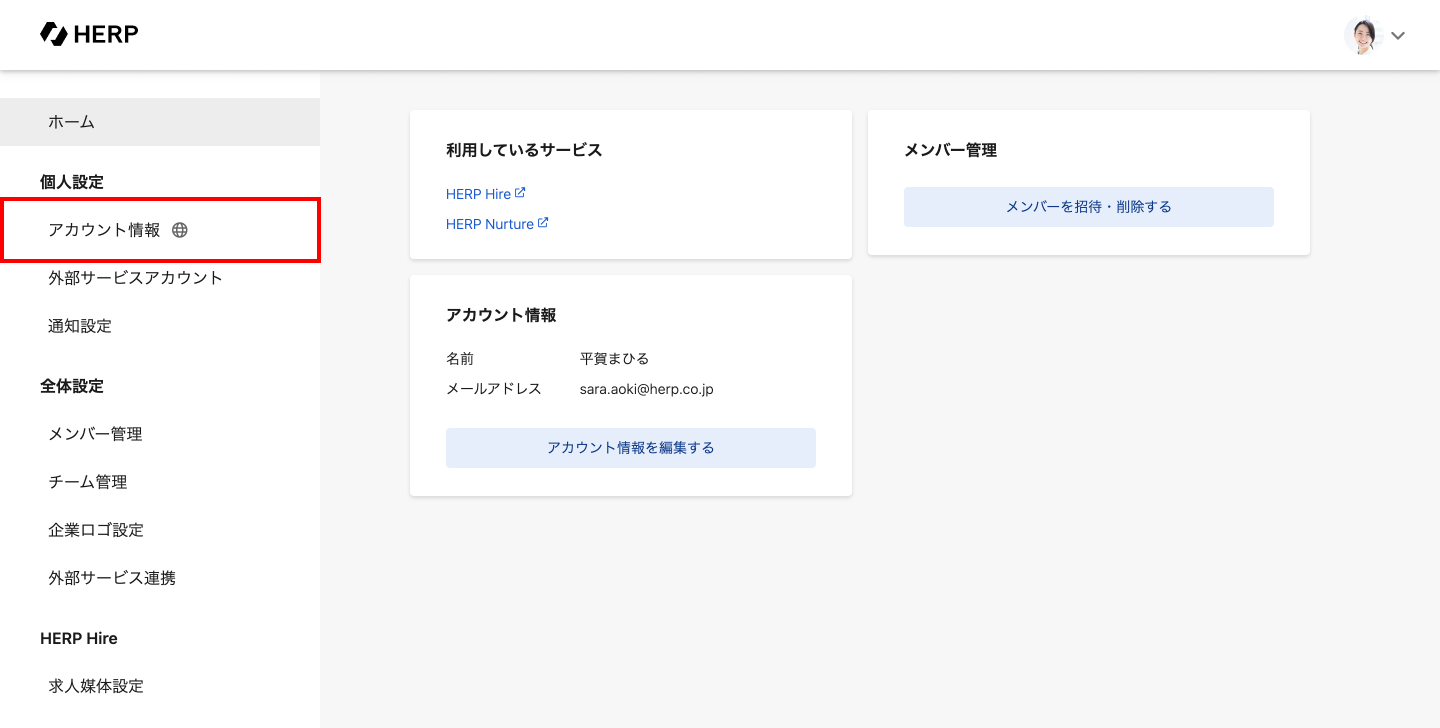Open チーム管理 sidebar item
This screenshot has width=1440, height=728.
[x=88, y=482]
